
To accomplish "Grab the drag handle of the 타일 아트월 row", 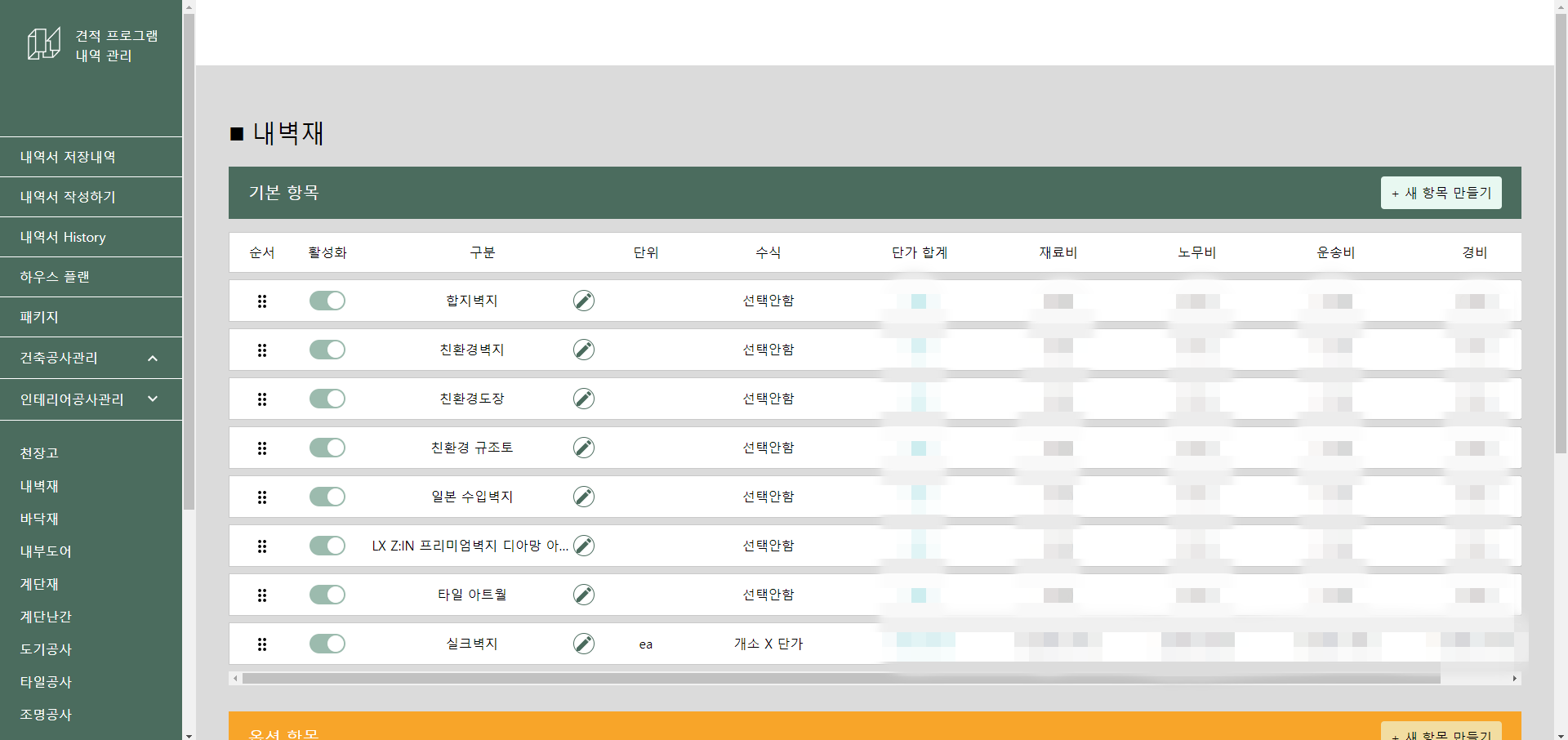I will (262, 595).
